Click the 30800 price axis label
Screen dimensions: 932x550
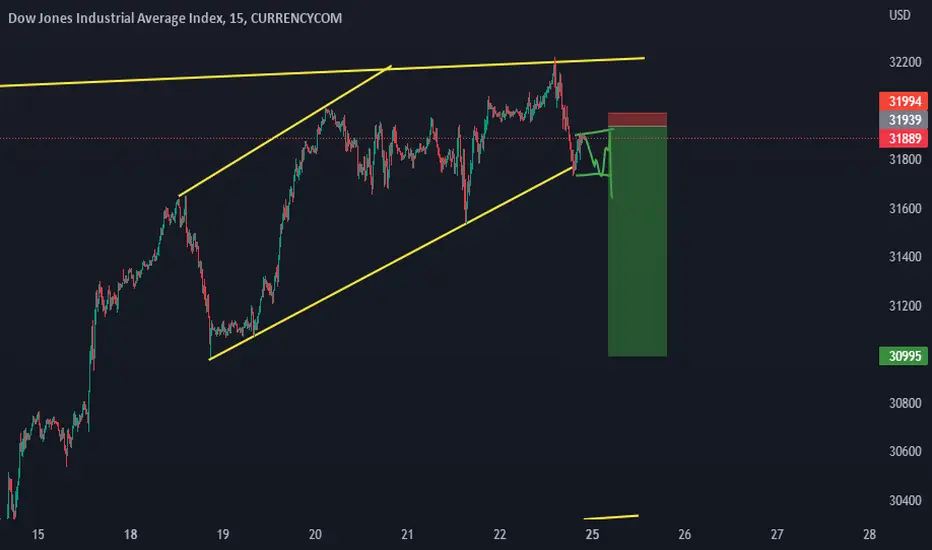coord(905,403)
